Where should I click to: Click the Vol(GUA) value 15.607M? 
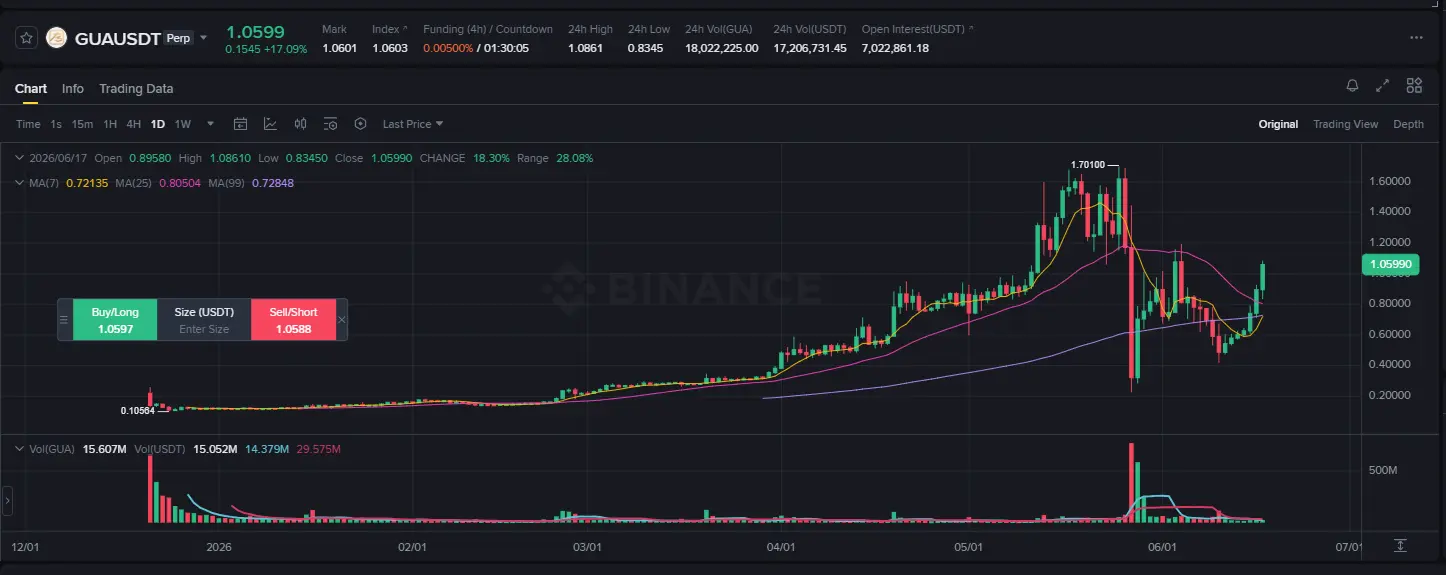coord(102,449)
